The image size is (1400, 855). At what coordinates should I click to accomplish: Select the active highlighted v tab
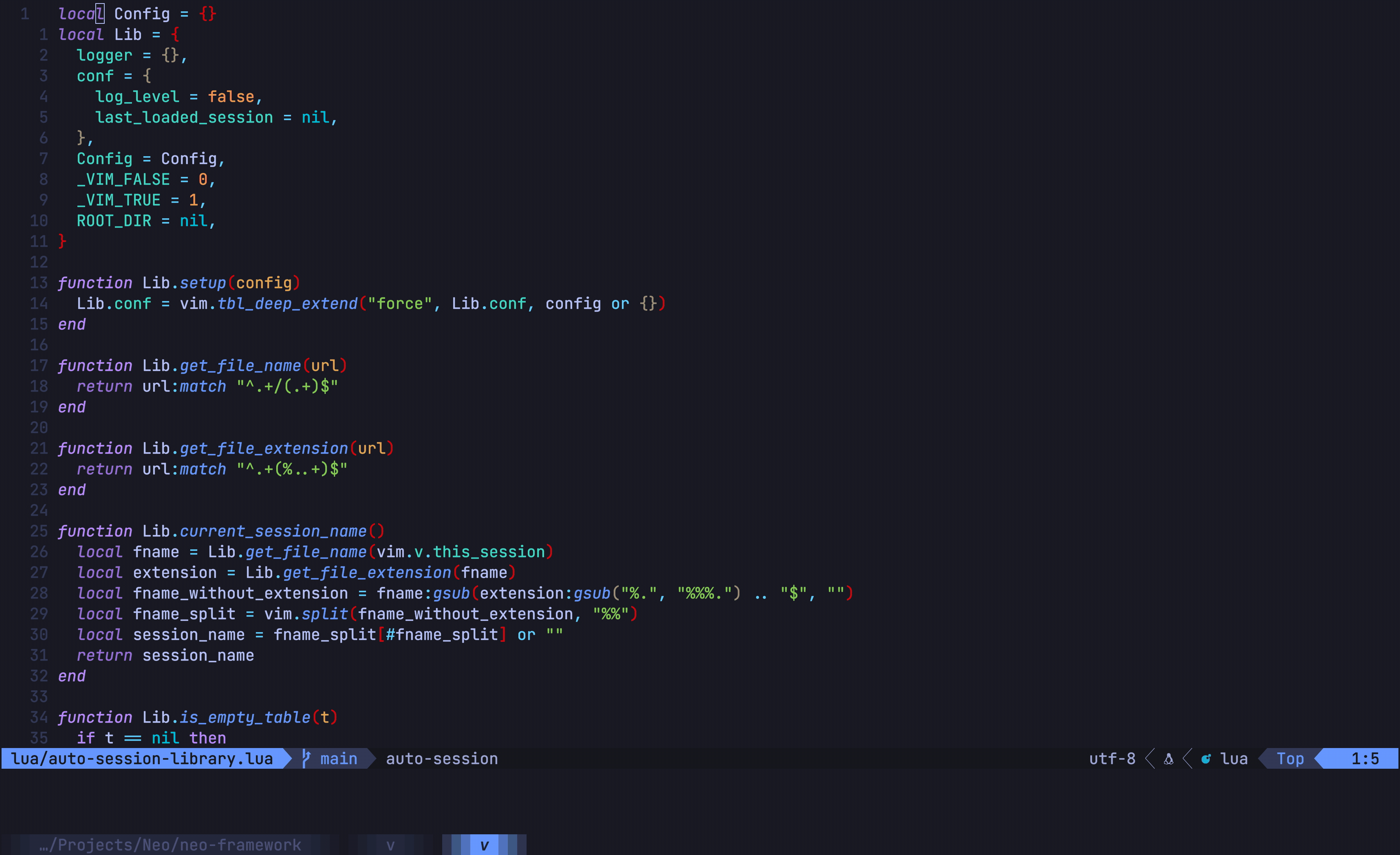click(x=484, y=845)
